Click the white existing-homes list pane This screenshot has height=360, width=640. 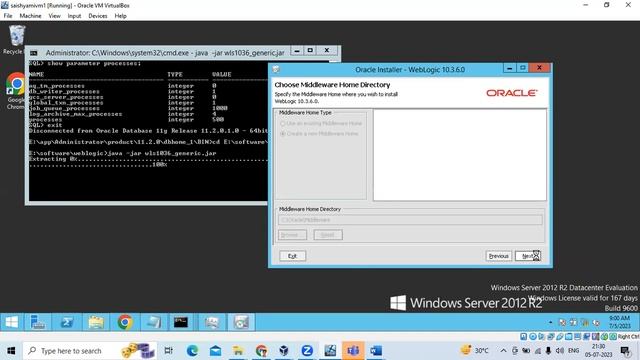pyautogui.click(x=460, y=155)
